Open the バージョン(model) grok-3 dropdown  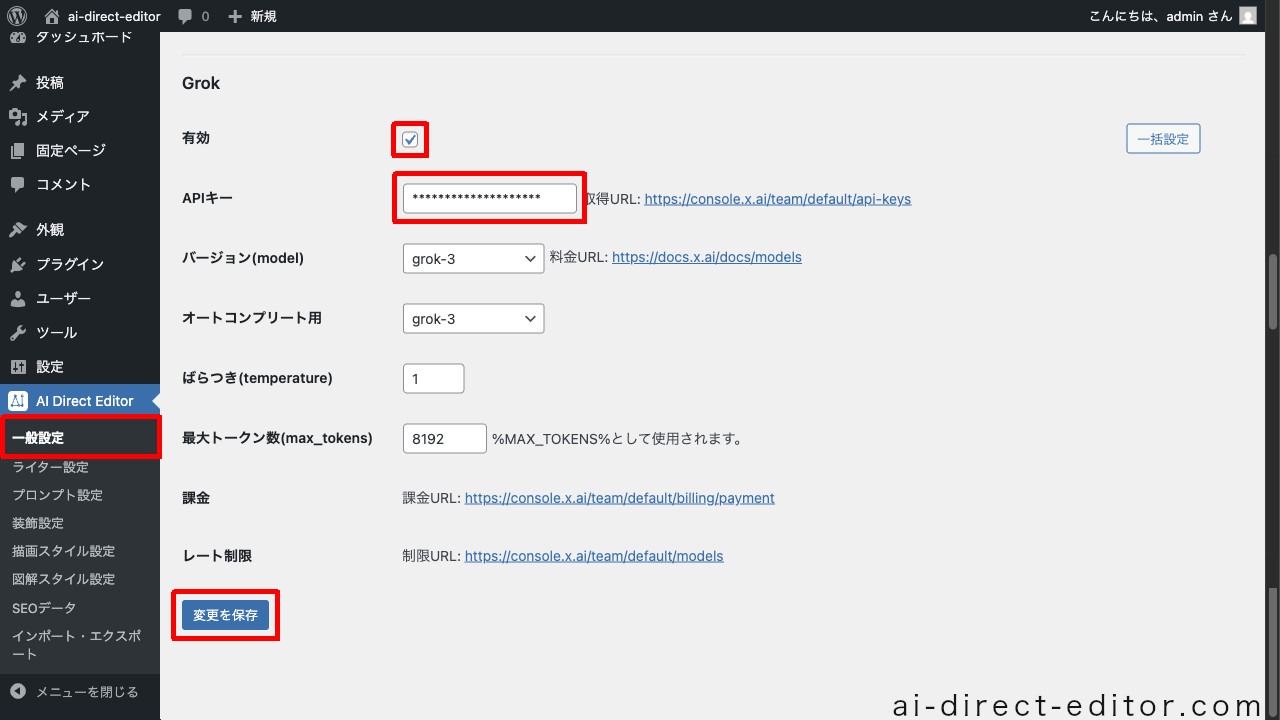pos(473,258)
